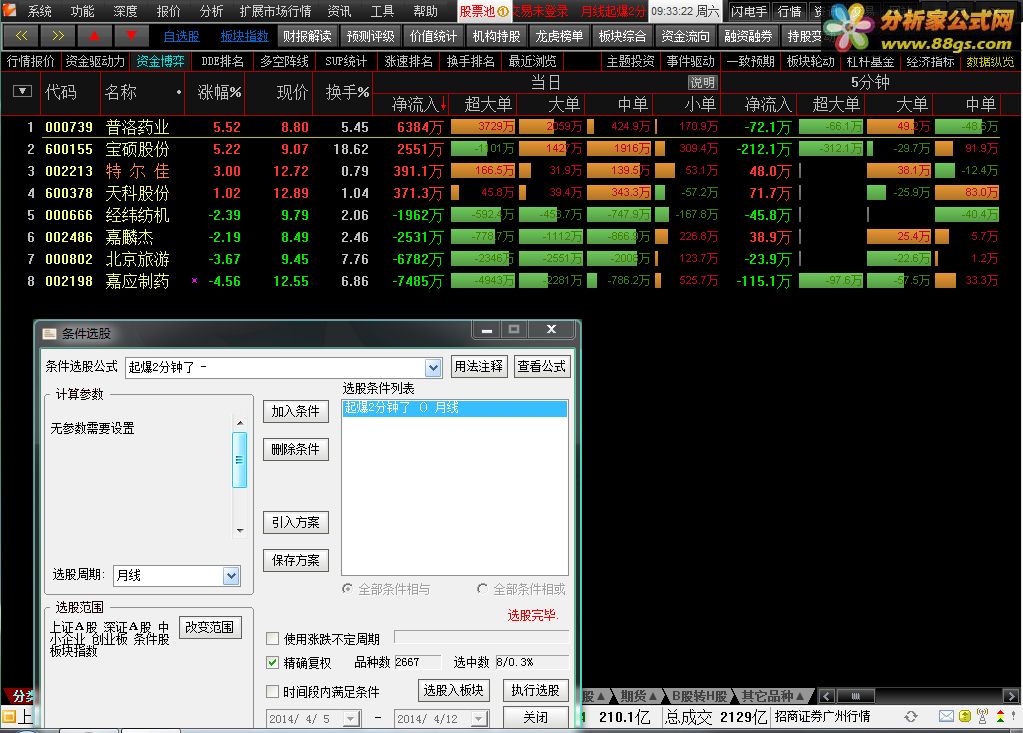This screenshot has width=1023, height=733.
Task: Switch to the 多空阵线 tab
Action: click(x=284, y=61)
